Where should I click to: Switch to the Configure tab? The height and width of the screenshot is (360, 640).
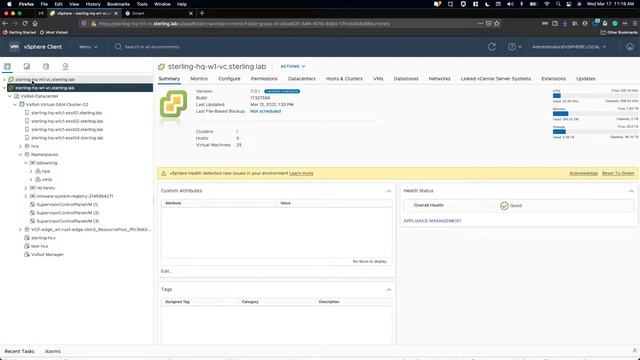[229, 79]
